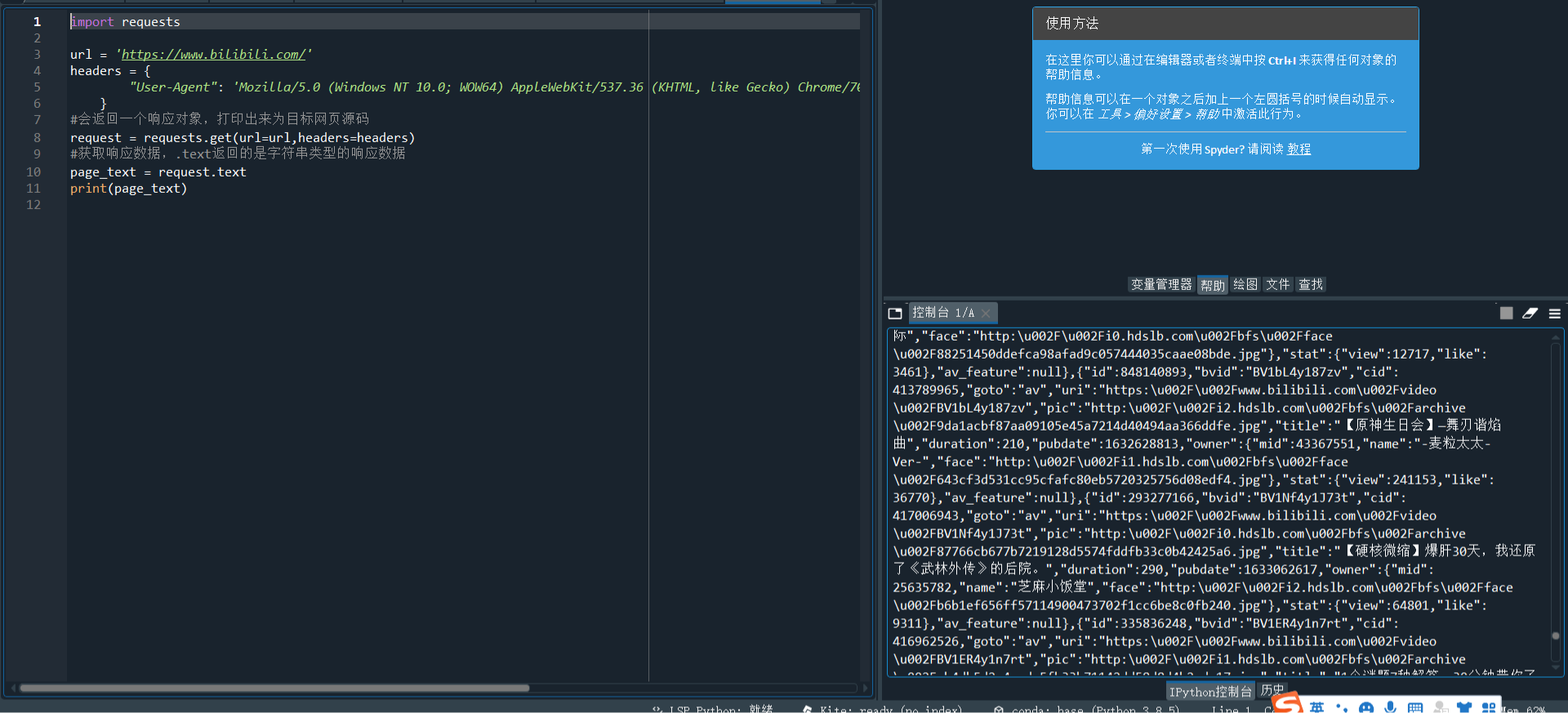Open the console tab browser icon
1568x713 pixels.
click(x=895, y=314)
